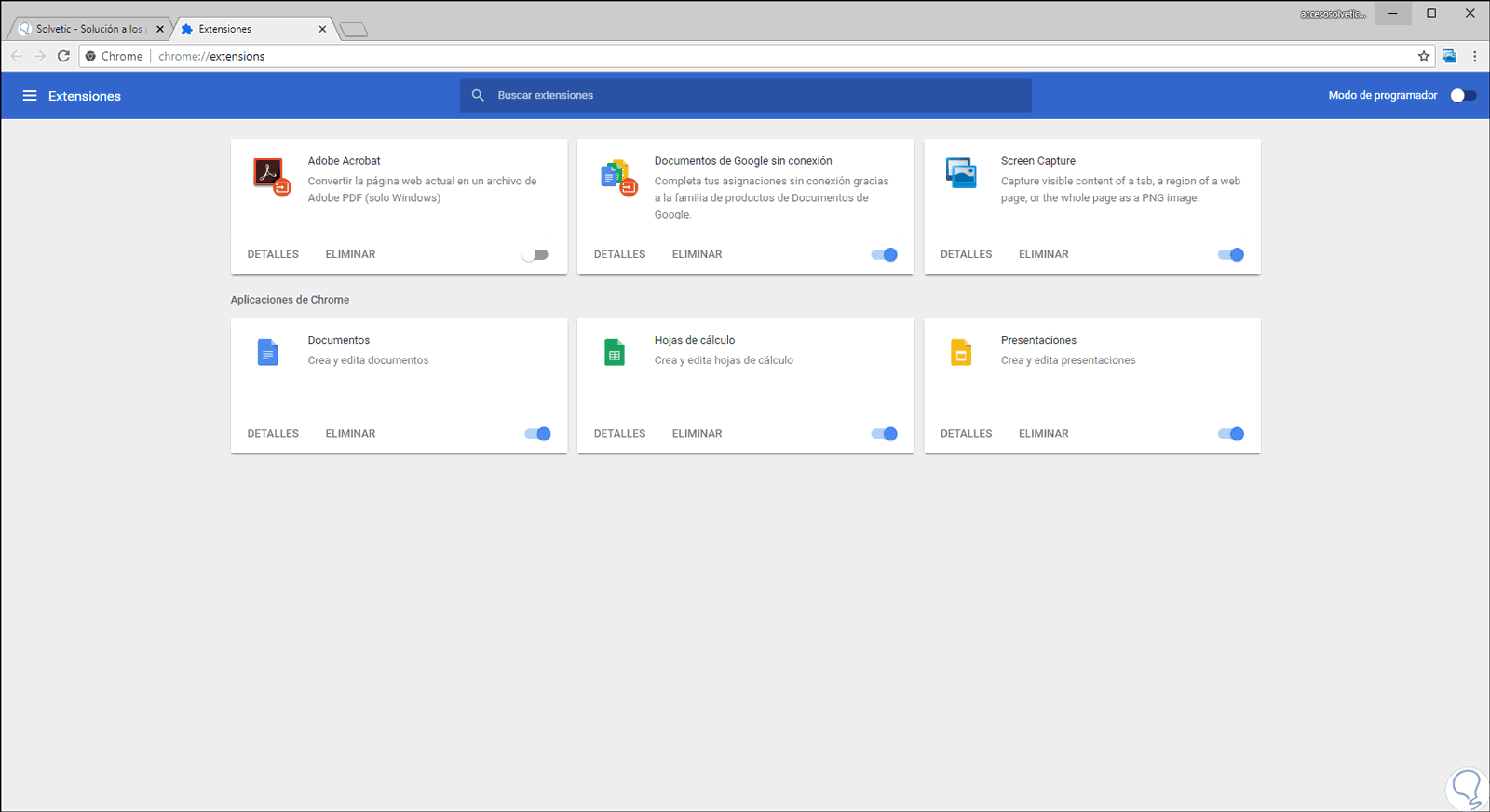Click the Presentaciones app icon

(x=961, y=352)
